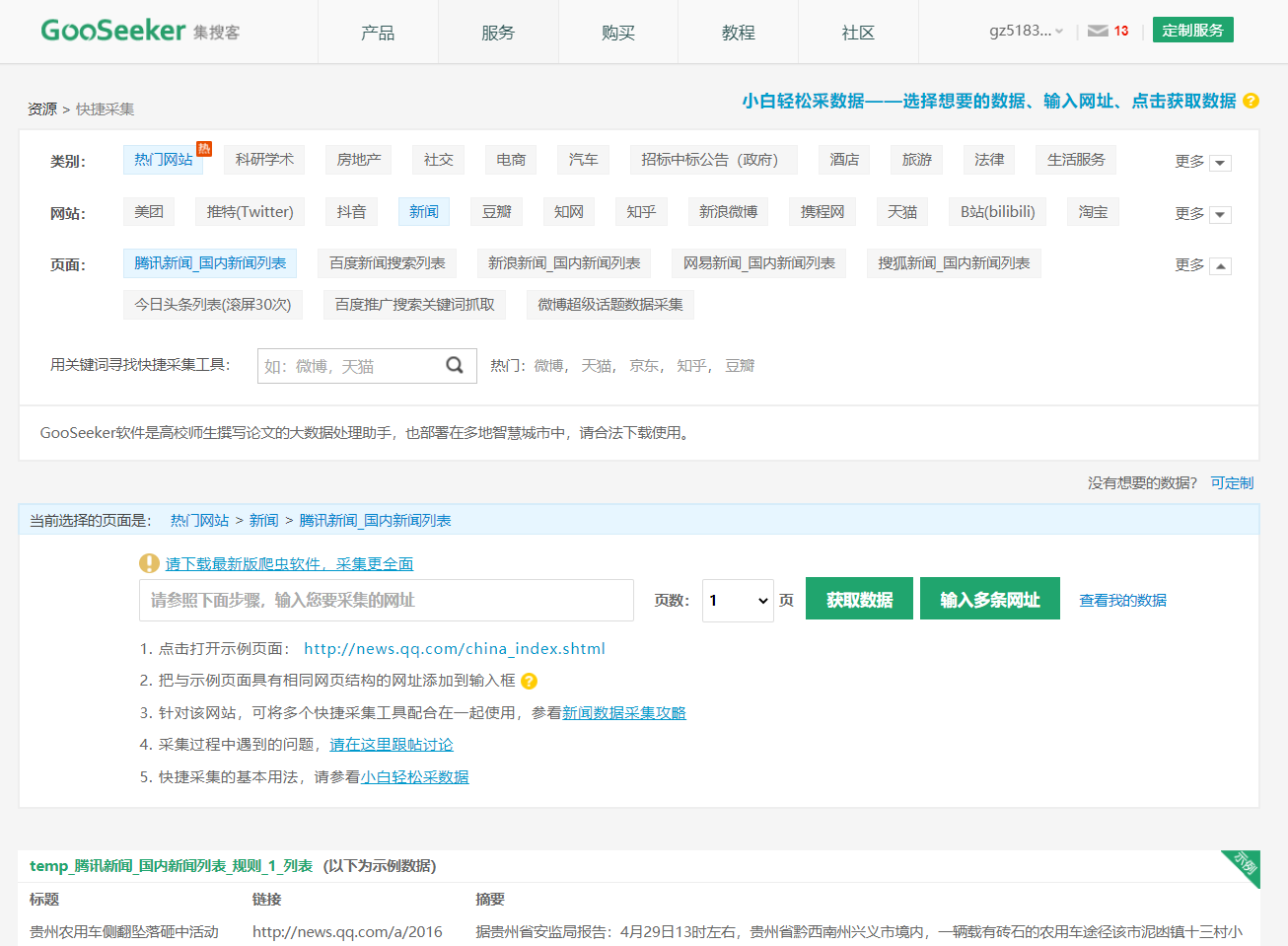Image resolution: width=1288 pixels, height=946 pixels.
Task: Click the 获取数据 button
Action: click(x=859, y=599)
